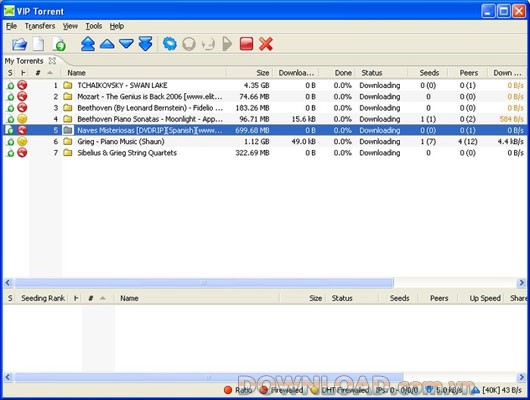Sort by Down Speed column header
Image resolution: width=530 pixels, height=400 pixels.
tap(507, 73)
